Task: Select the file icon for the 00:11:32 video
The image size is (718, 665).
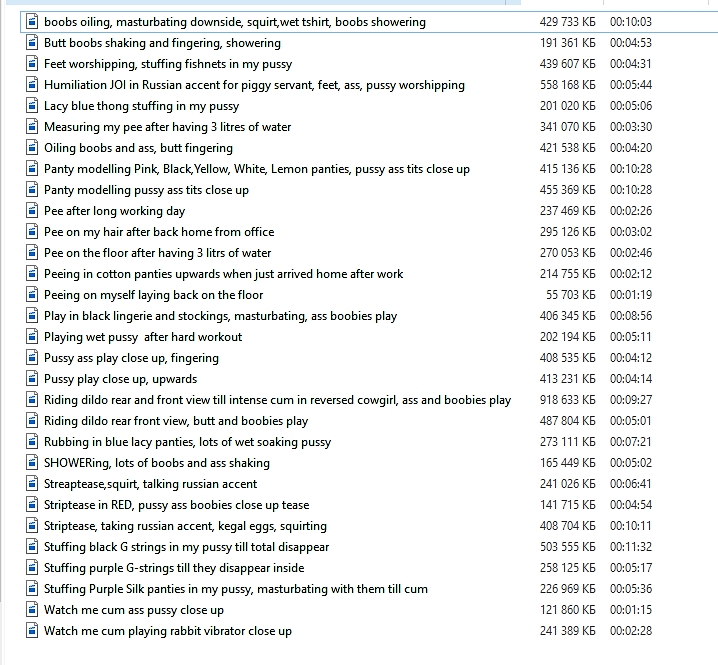Action: pyautogui.click(x=31, y=547)
